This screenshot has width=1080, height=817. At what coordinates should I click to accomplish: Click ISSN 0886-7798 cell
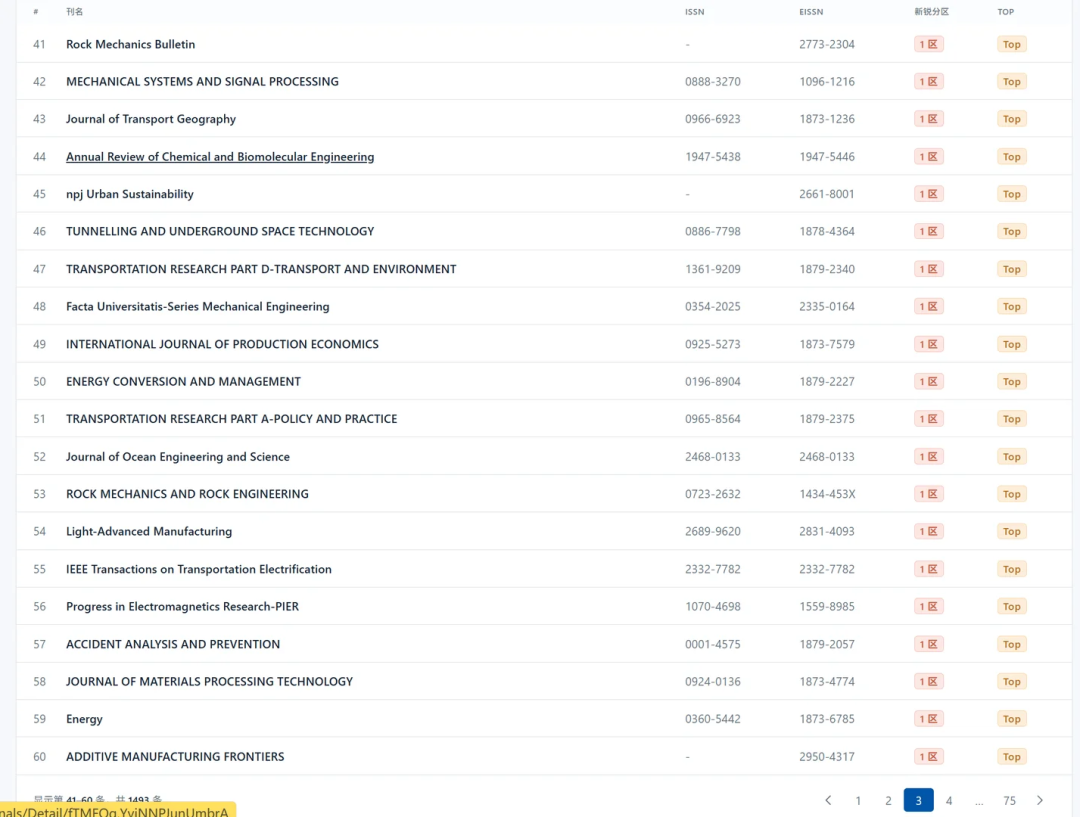pyautogui.click(x=713, y=231)
